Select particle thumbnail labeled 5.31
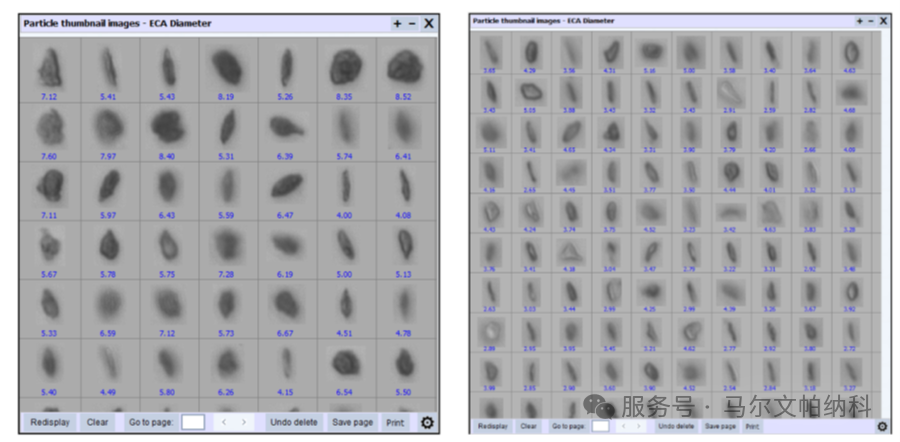Screen dimensions: 900x442 (x=228, y=127)
